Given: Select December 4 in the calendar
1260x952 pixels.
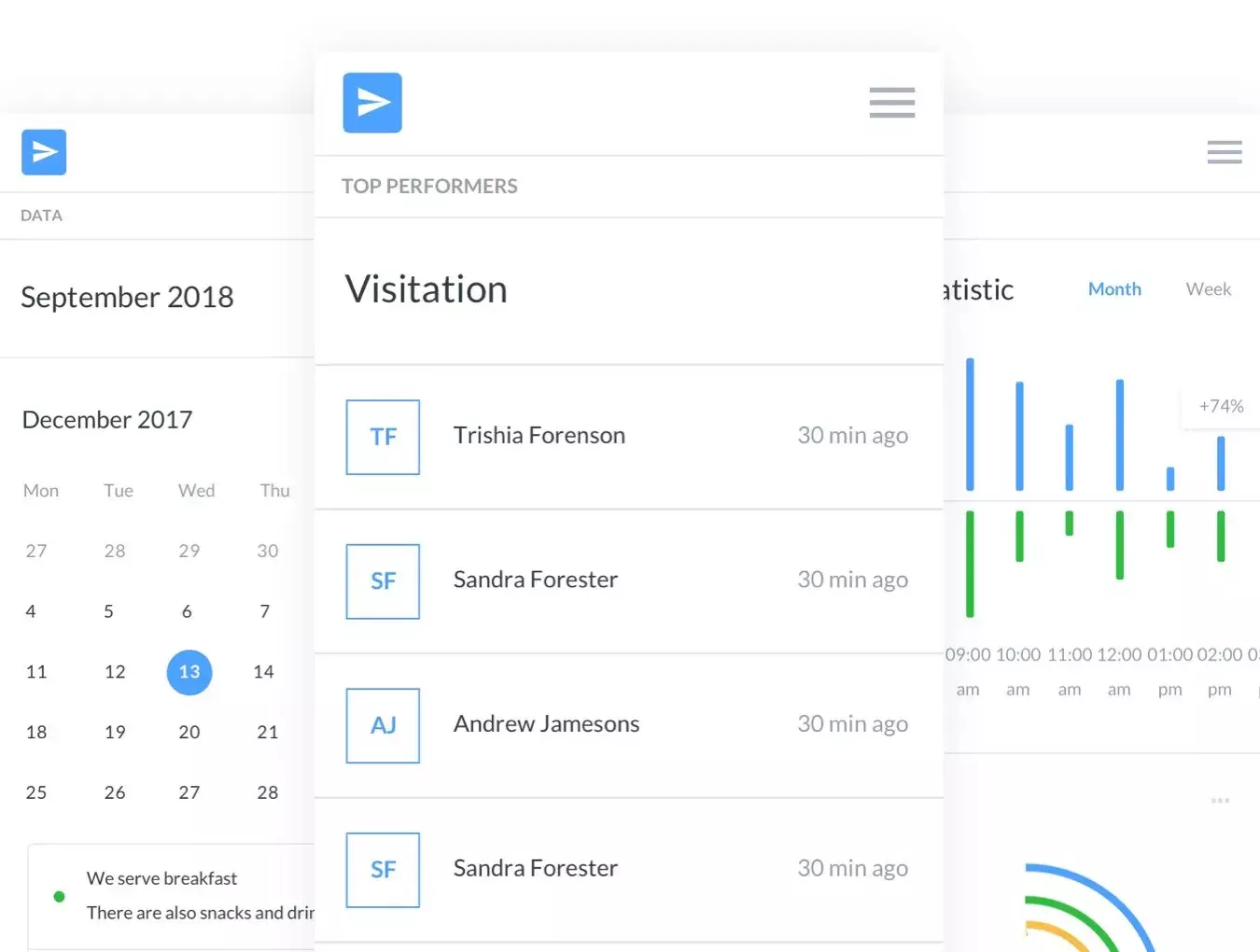Looking at the screenshot, I should [31, 611].
